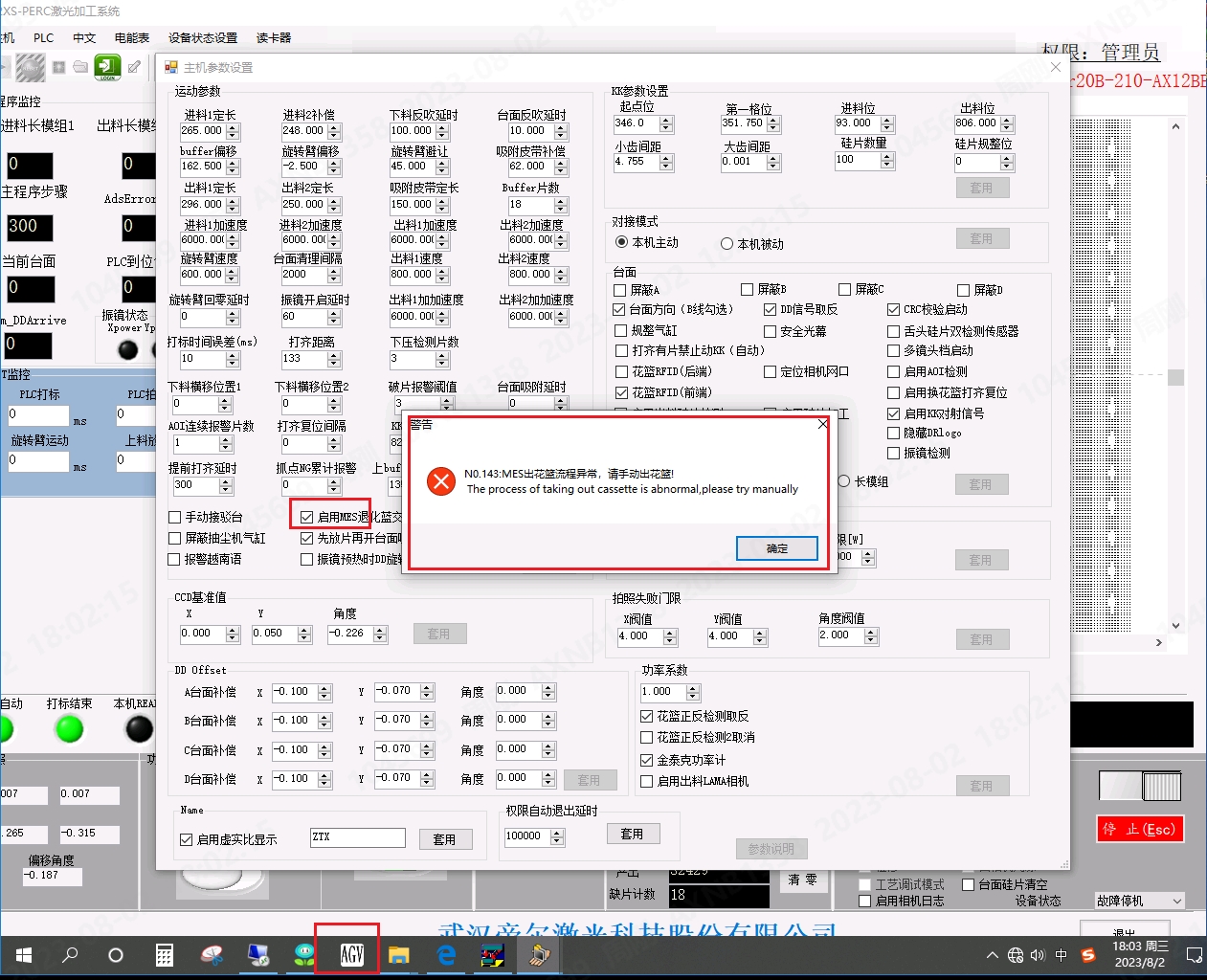The width and height of the screenshot is (1207, 980).
Task: Click the multicolored app icon next to Edge
Action: tap(492, 955)
